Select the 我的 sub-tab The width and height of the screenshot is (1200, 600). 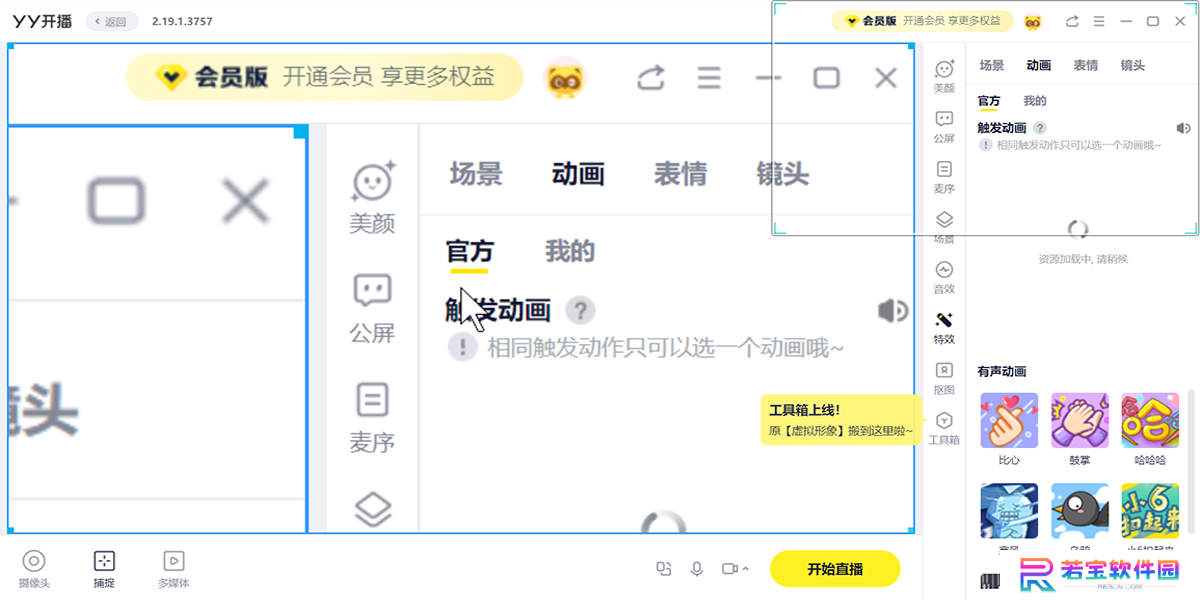click(x=1035, y=101)
